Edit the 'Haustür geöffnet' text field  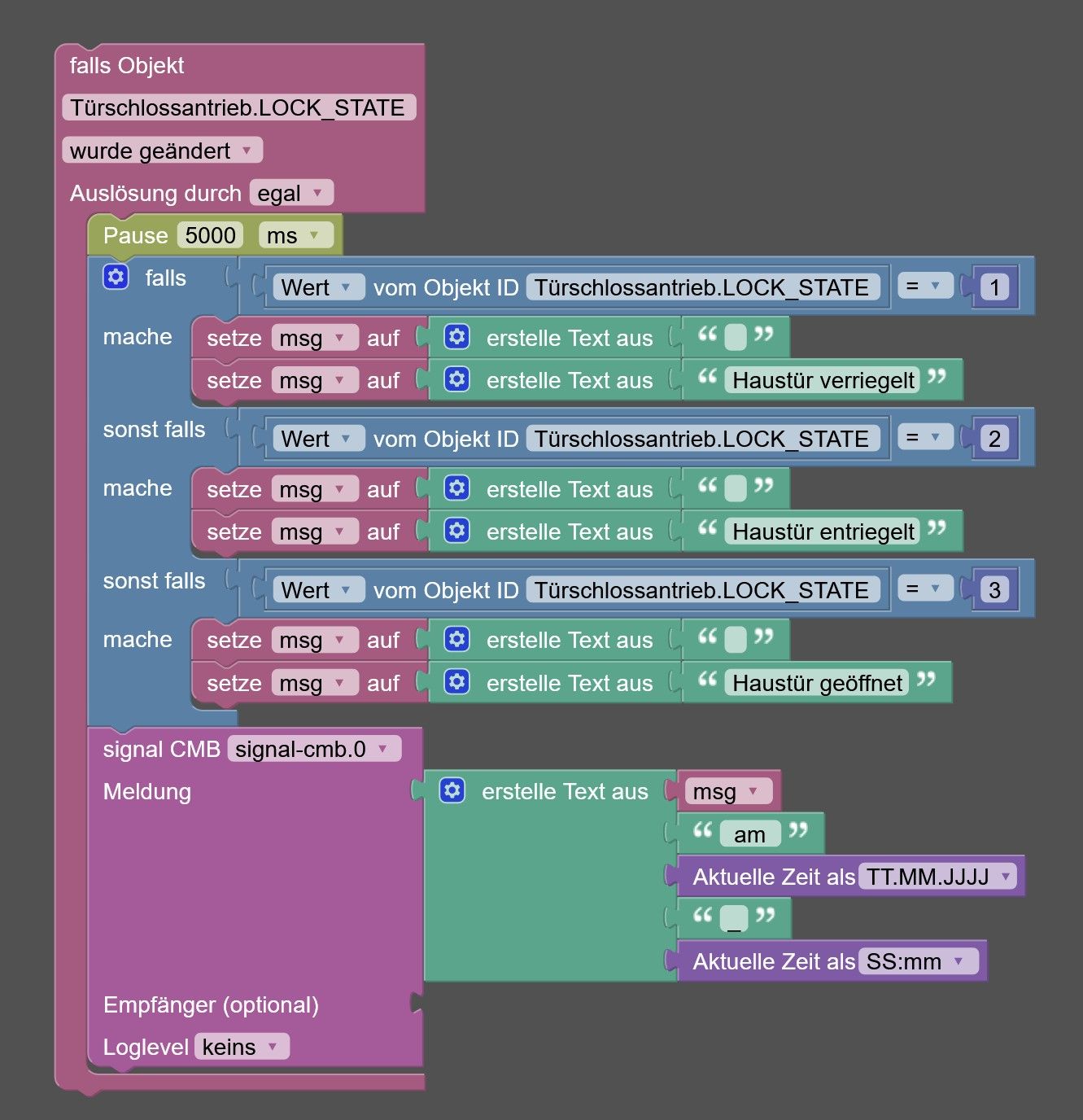[x=817, y=683]
